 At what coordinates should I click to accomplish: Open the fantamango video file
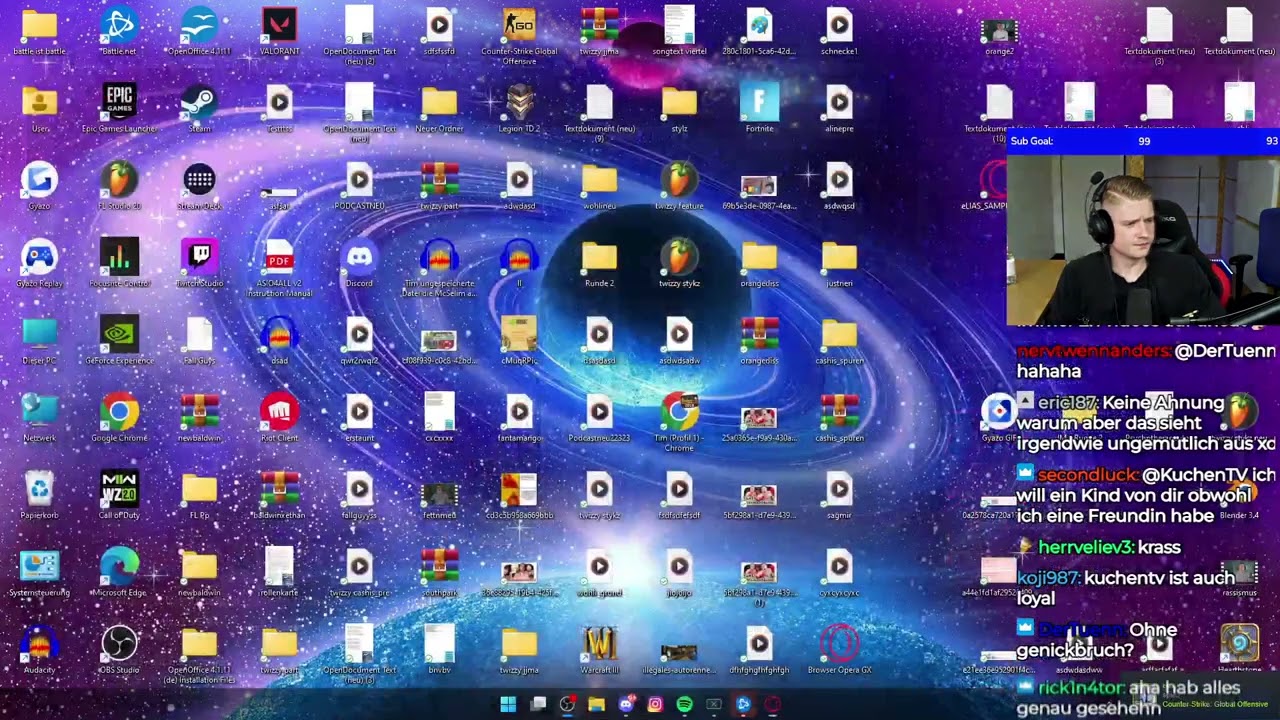tap(519, 418)
